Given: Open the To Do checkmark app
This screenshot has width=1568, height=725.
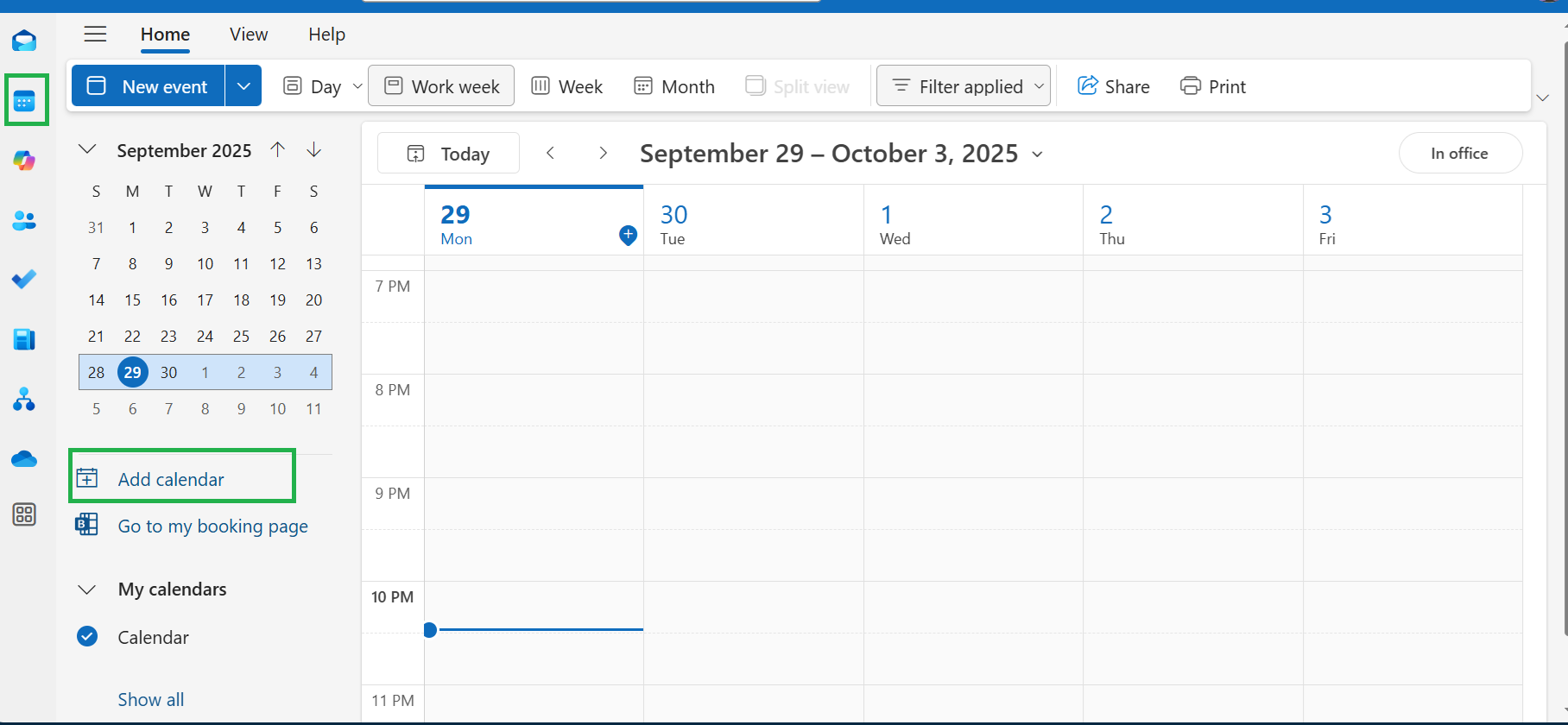Looking at the screenshot, I should (x=24, y=280).
